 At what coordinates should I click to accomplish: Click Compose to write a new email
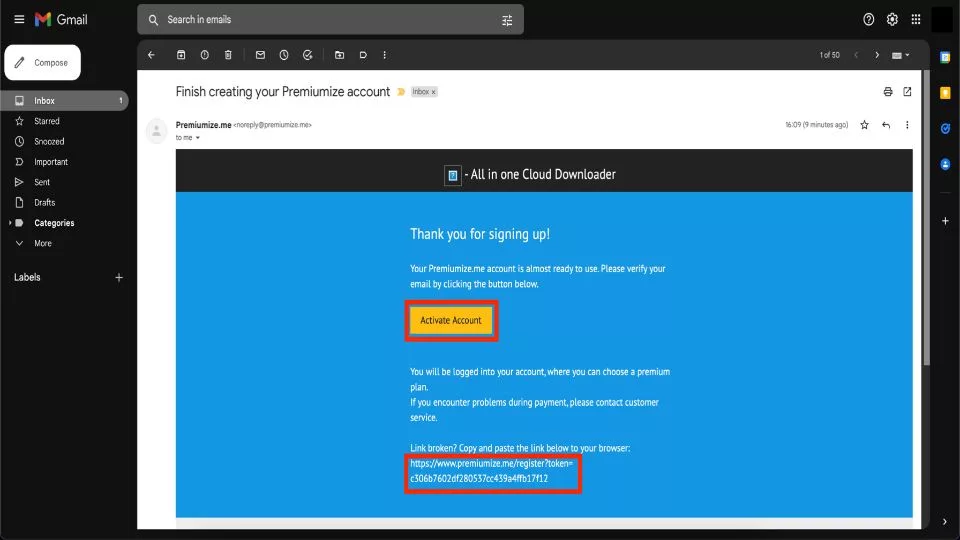(x=42, y=62)
